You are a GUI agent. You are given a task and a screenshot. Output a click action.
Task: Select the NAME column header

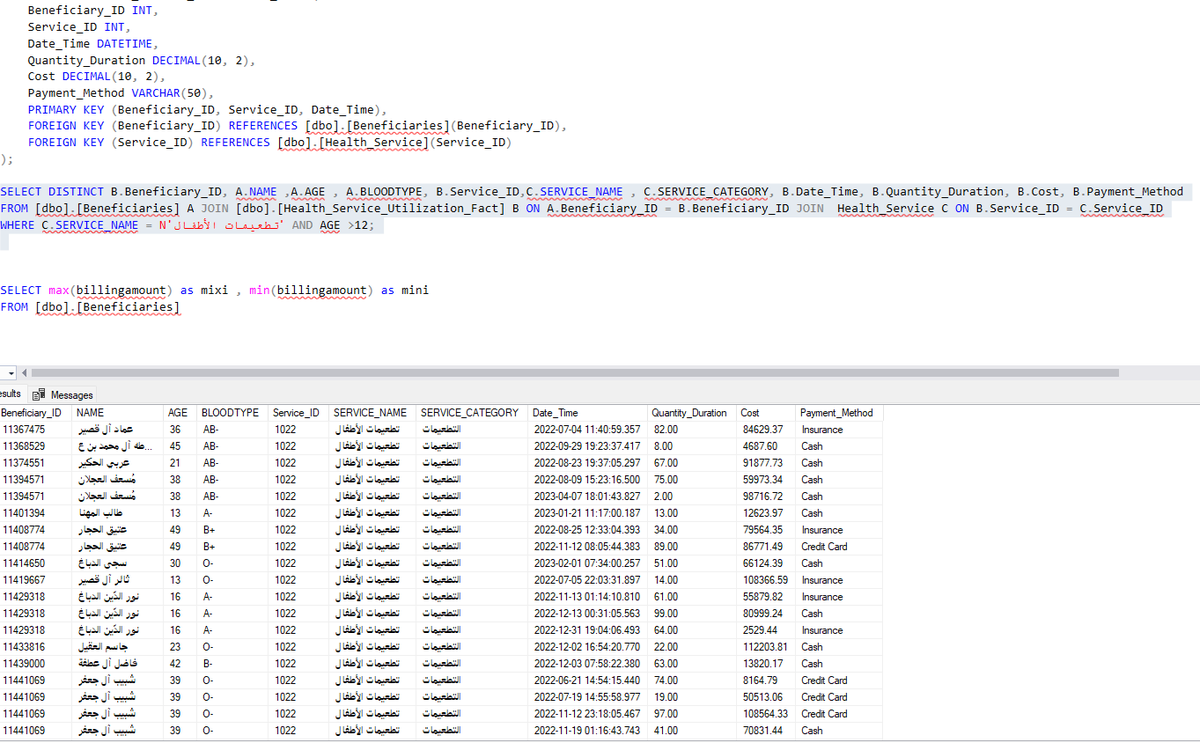point(119,412)
